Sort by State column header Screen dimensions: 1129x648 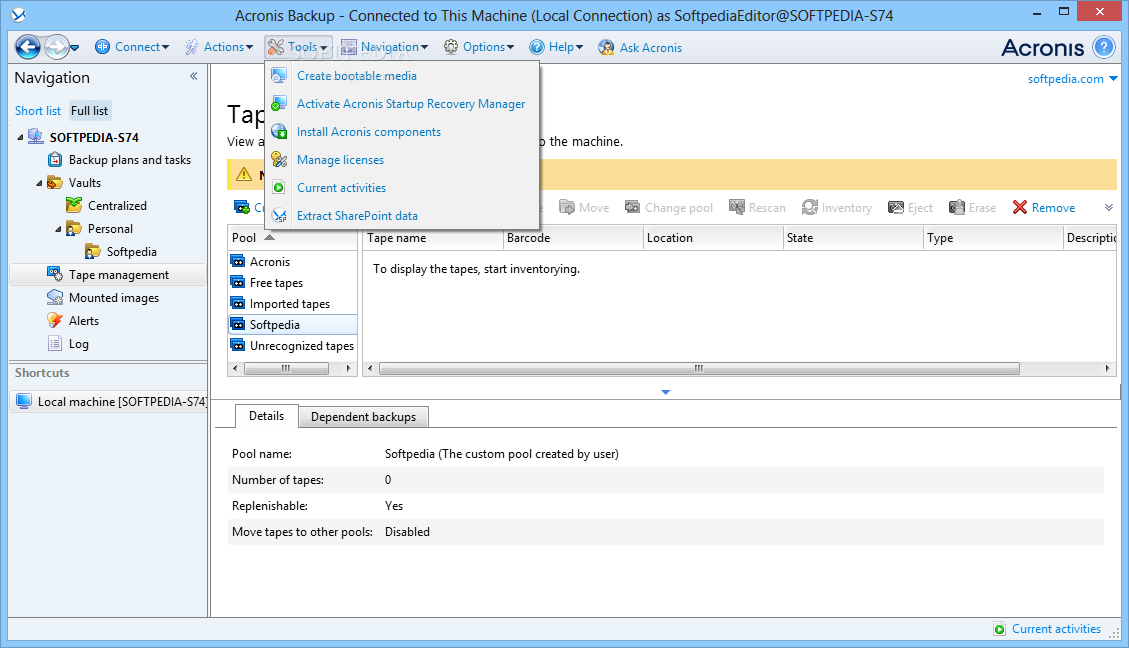(x=852, y=238)
